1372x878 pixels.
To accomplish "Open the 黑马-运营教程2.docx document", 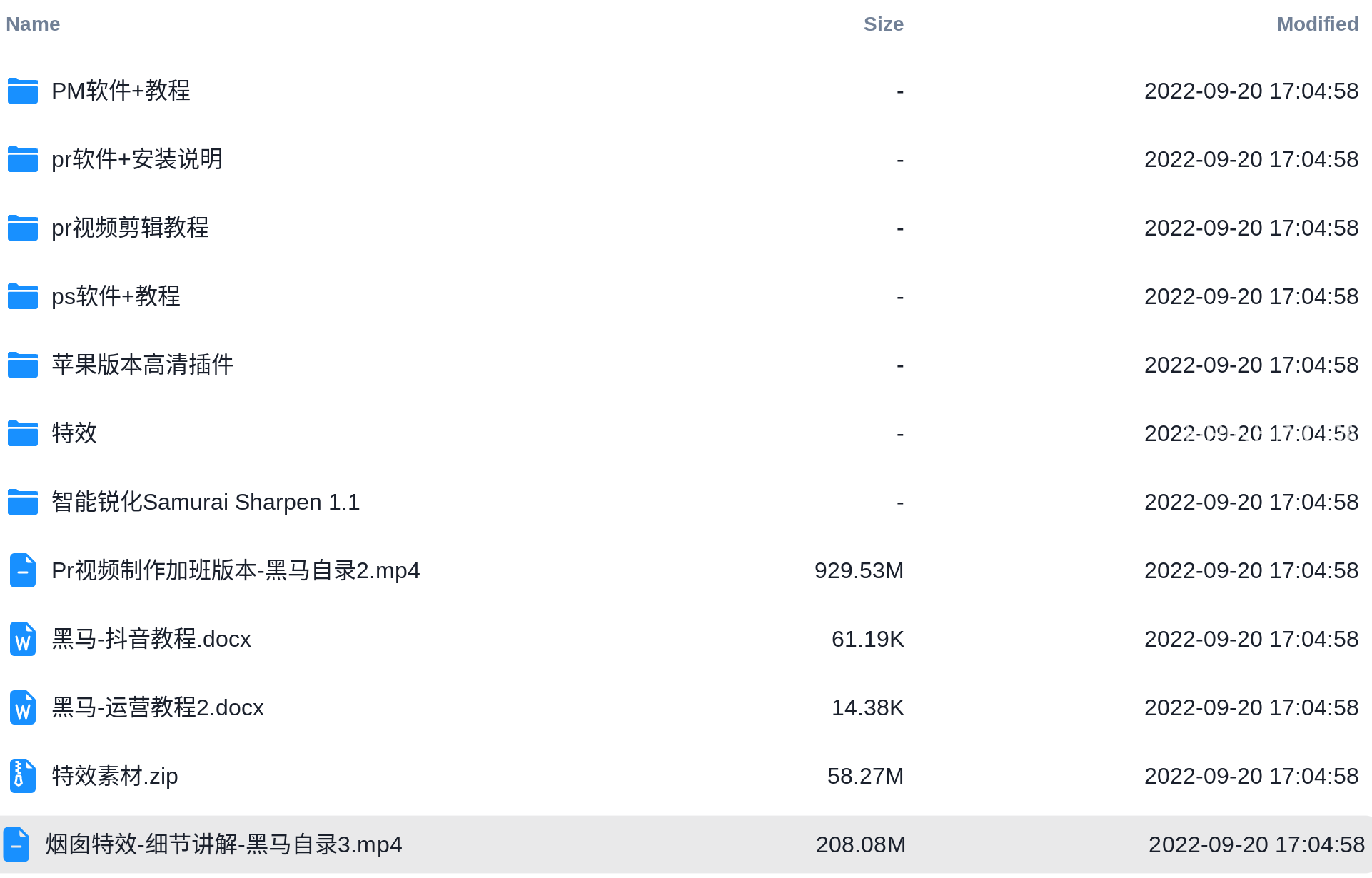I will pos(158,707).
